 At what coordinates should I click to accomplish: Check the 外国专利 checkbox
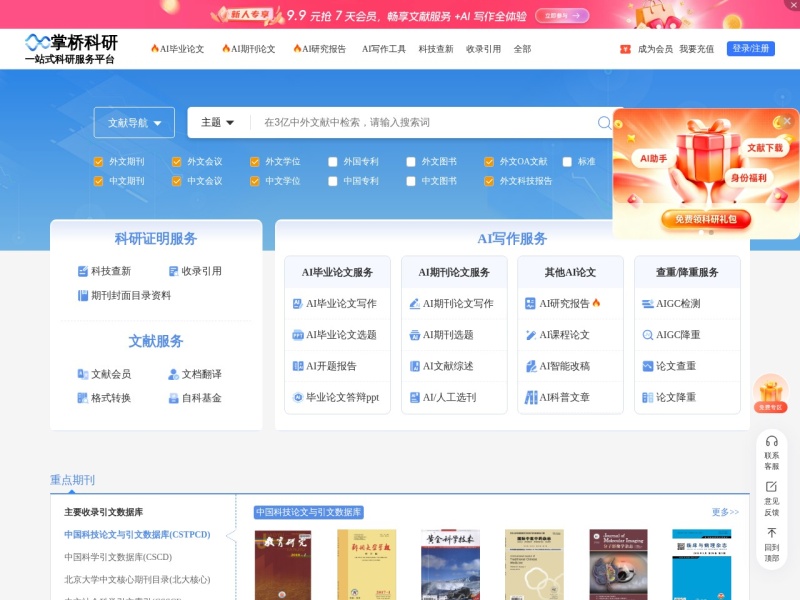pyautogui.click(x=333, y=162)
